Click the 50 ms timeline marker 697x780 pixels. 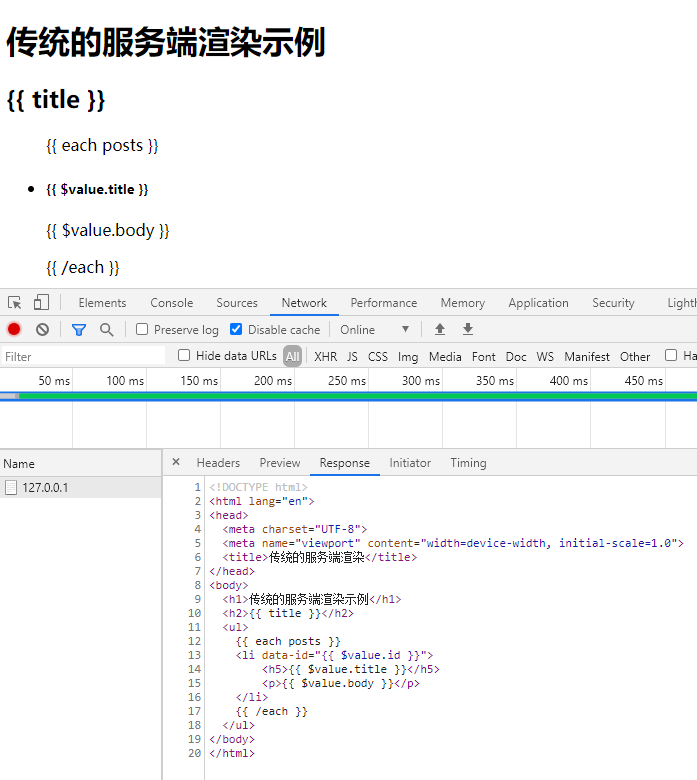click(54, 381)
